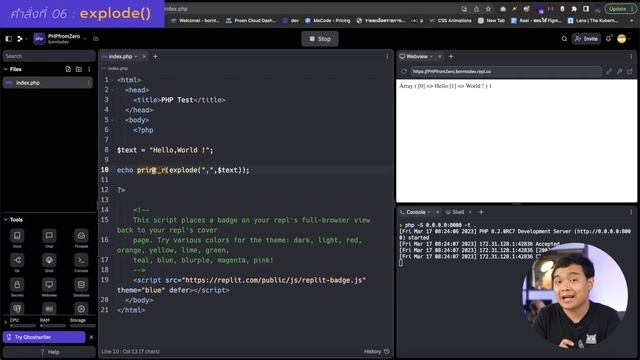Open the Replit search magnifier icon
Viewport: 640px width, 360px height.
564,39
